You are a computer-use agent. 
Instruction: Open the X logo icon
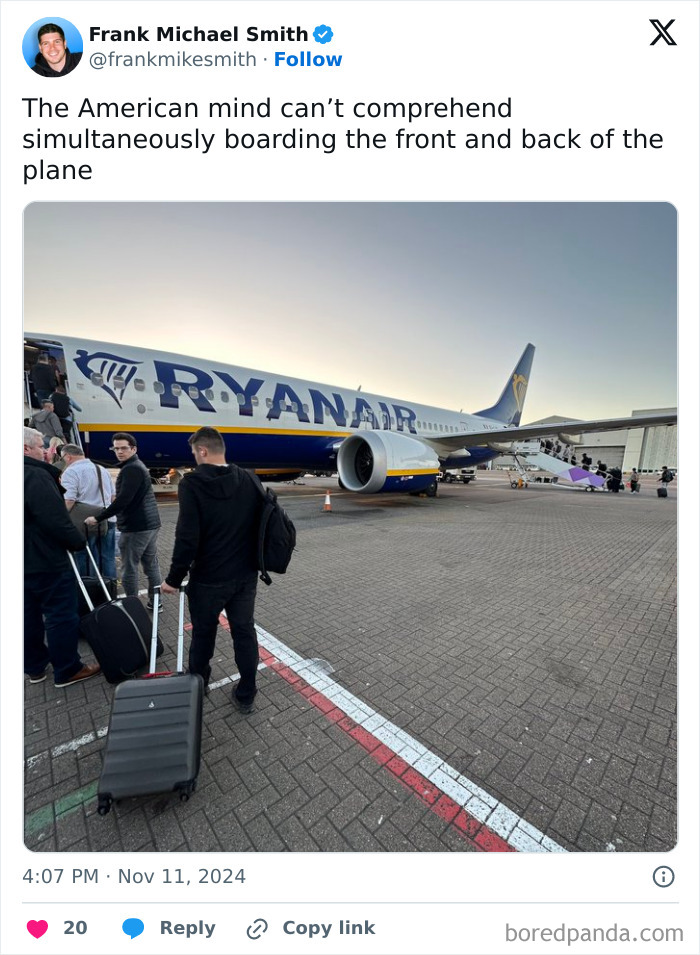point(663,32)
